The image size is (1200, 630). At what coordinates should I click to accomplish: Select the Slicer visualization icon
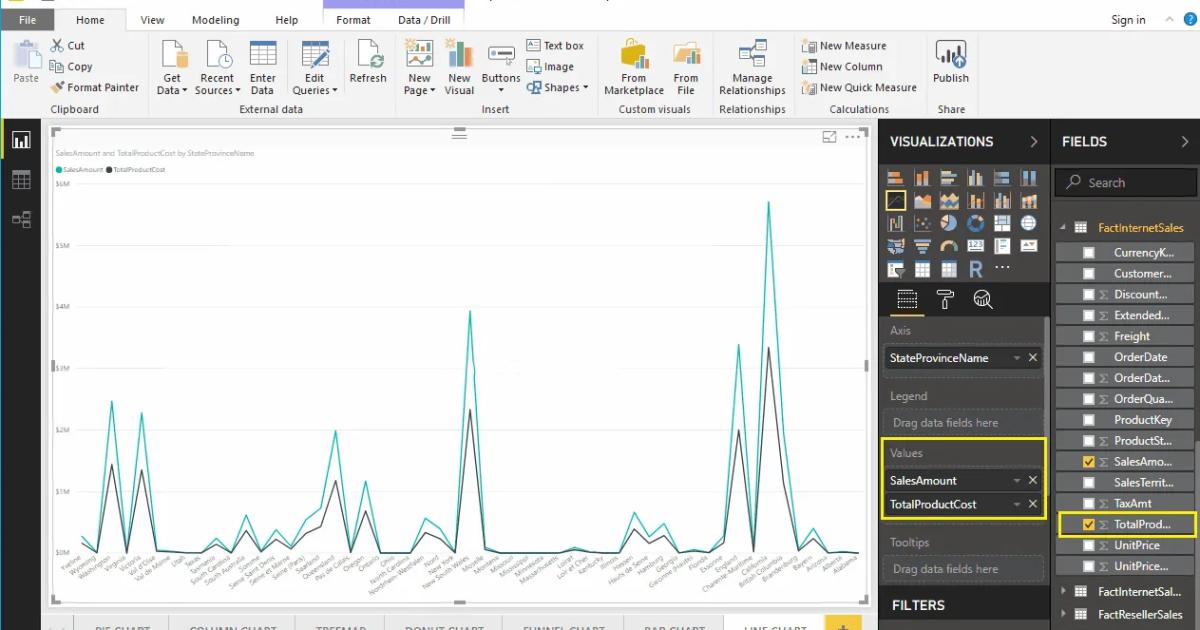coord(896,267)
